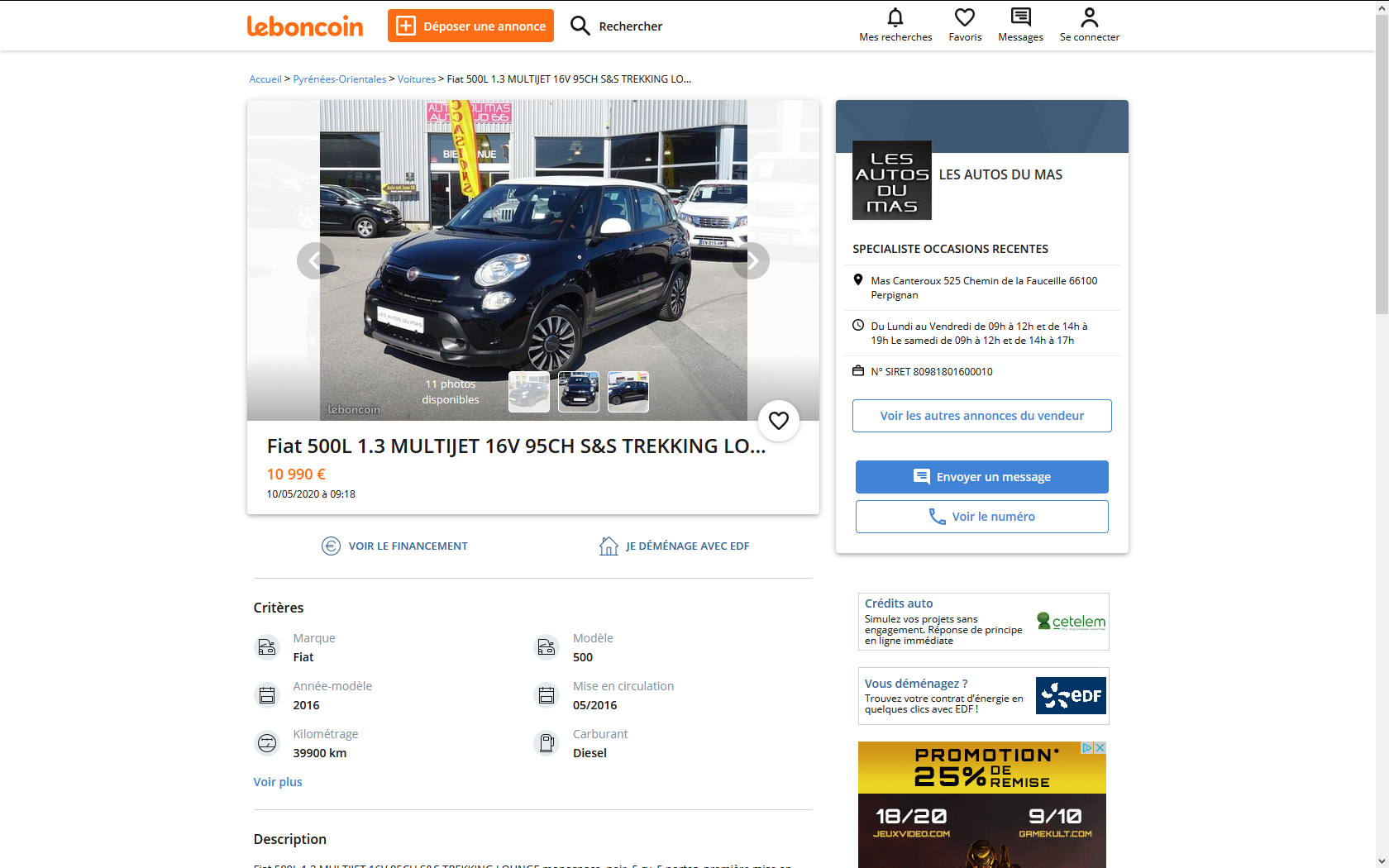Click the posting date 10/05/2020 à 09:18
The width and height of the screenshot is (1389, 868).
point(311,494)
